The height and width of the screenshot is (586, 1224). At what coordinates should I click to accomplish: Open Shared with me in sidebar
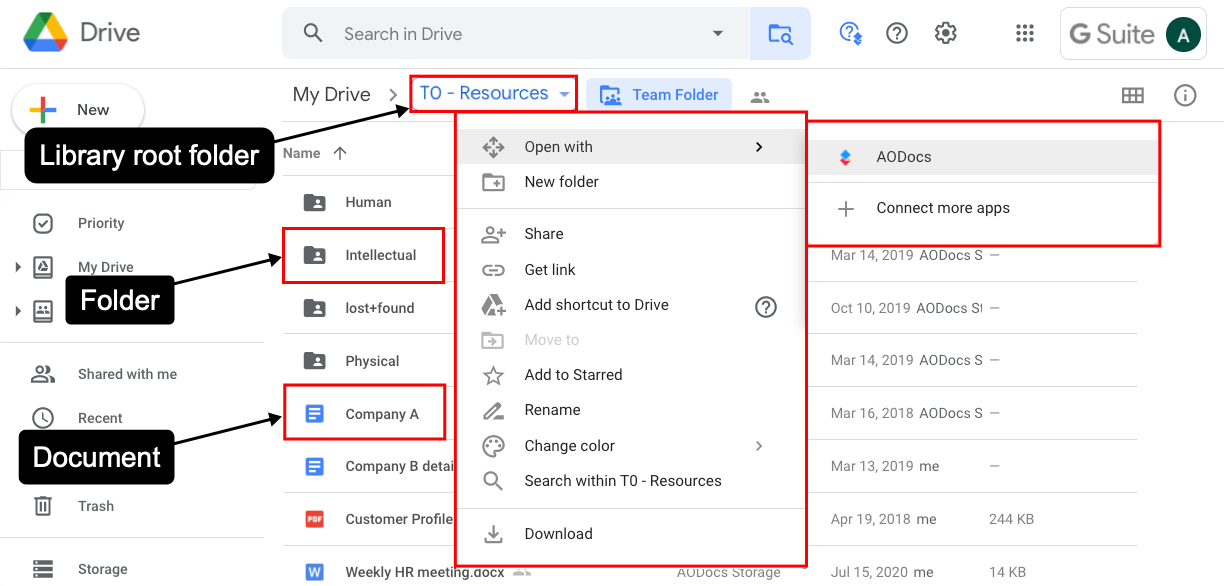click(x=127, y=374)
